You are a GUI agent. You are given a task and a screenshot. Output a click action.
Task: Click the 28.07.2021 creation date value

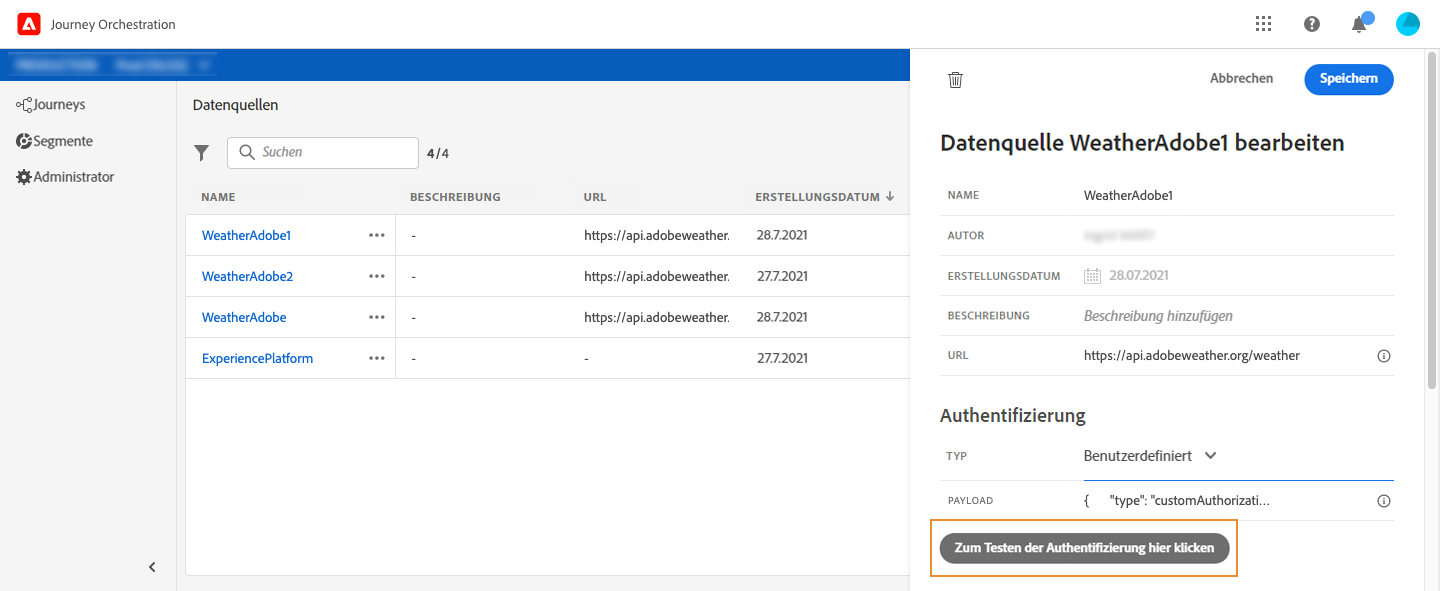pyautogui.click(x=1139, y=276)
